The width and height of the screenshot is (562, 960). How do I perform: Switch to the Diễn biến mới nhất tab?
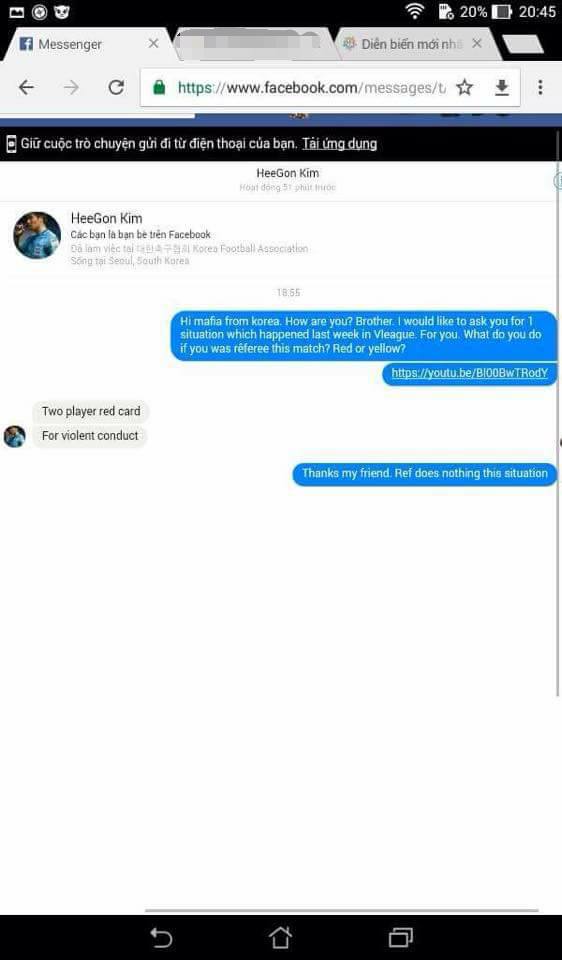click(403, 44)
